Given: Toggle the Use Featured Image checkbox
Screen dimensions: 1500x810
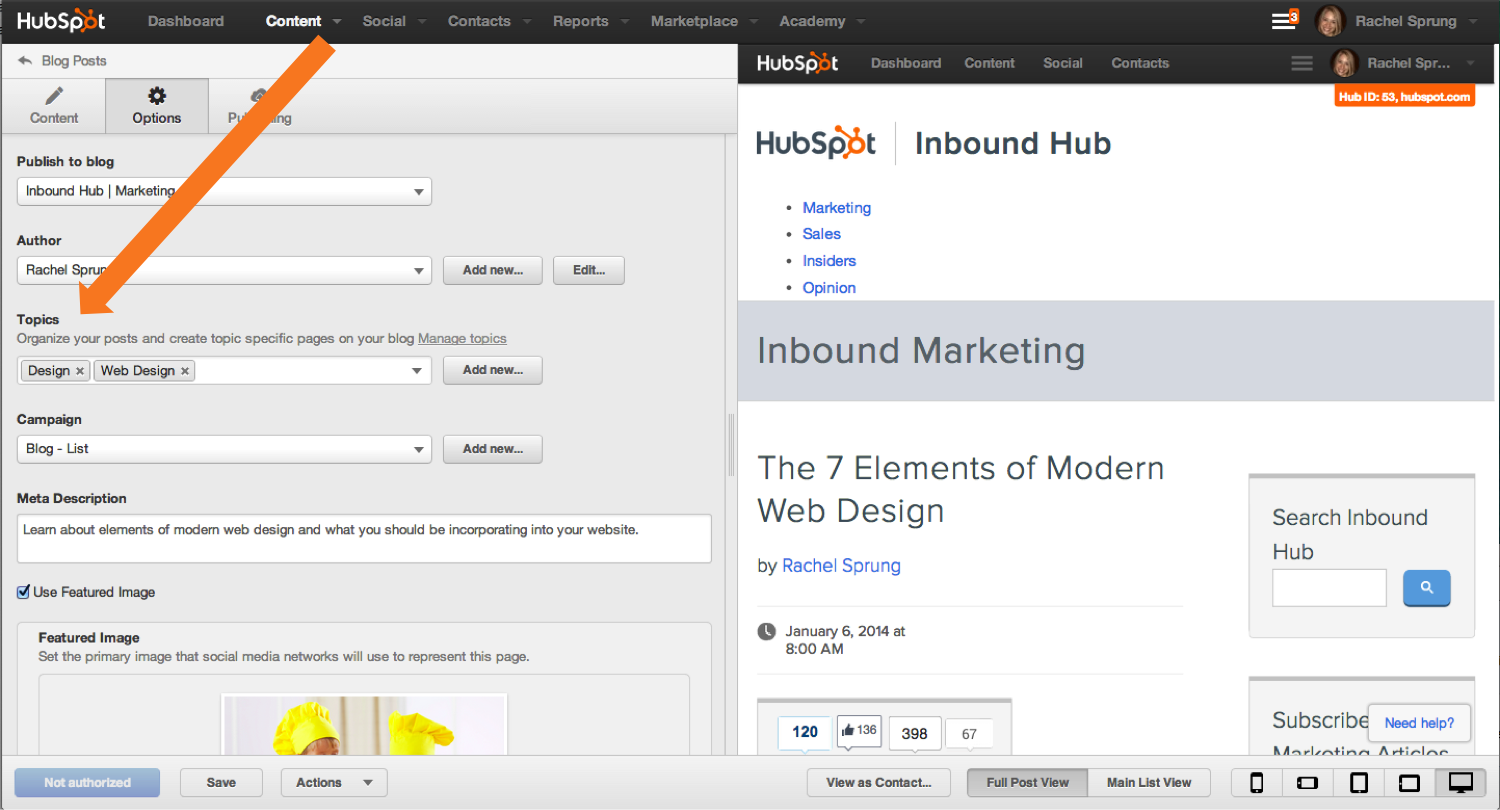Looking at the screenshot, I should (24, 592).
